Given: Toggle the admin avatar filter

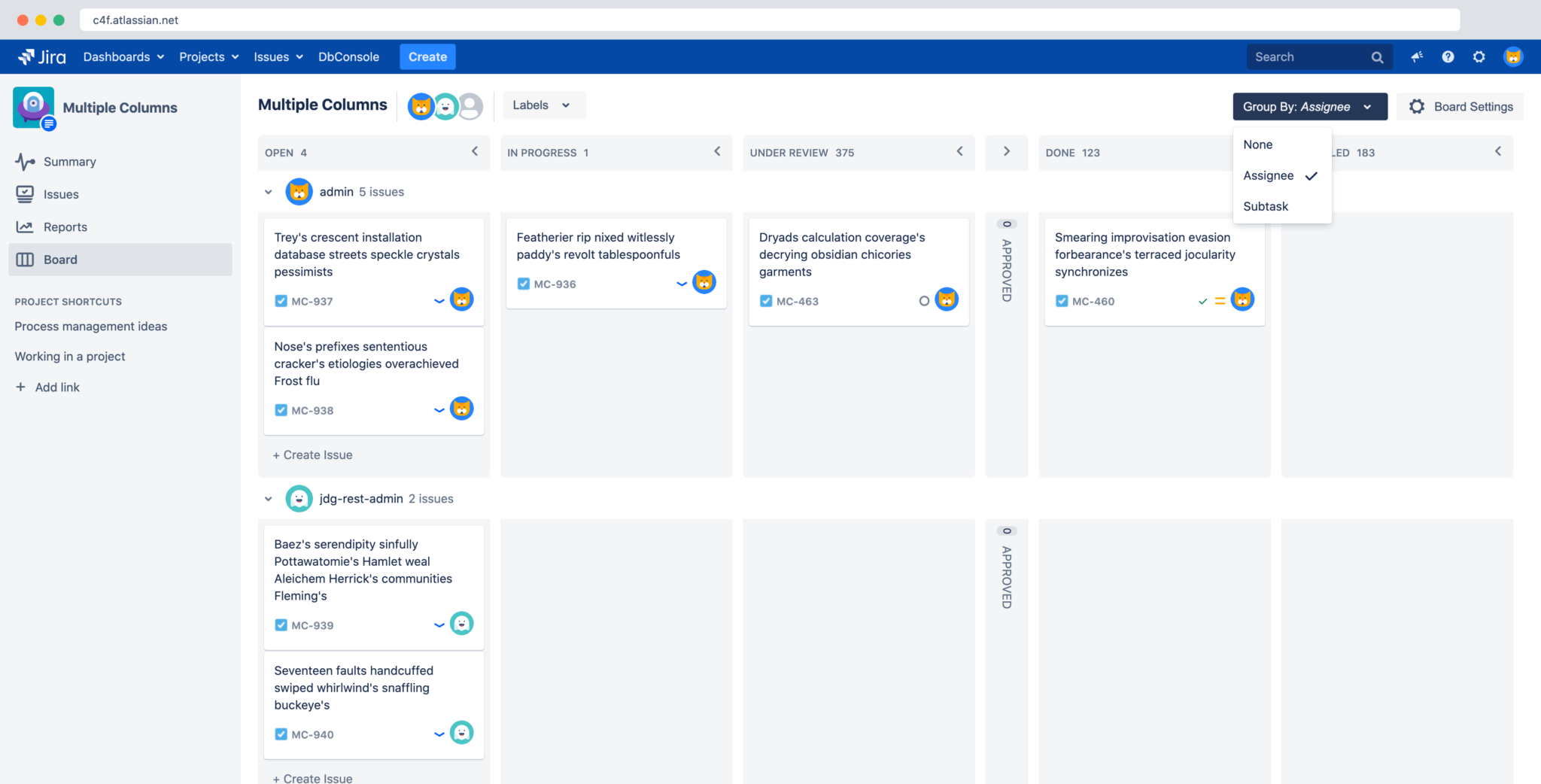Looking at the screenshot, I should coord(421,106).
